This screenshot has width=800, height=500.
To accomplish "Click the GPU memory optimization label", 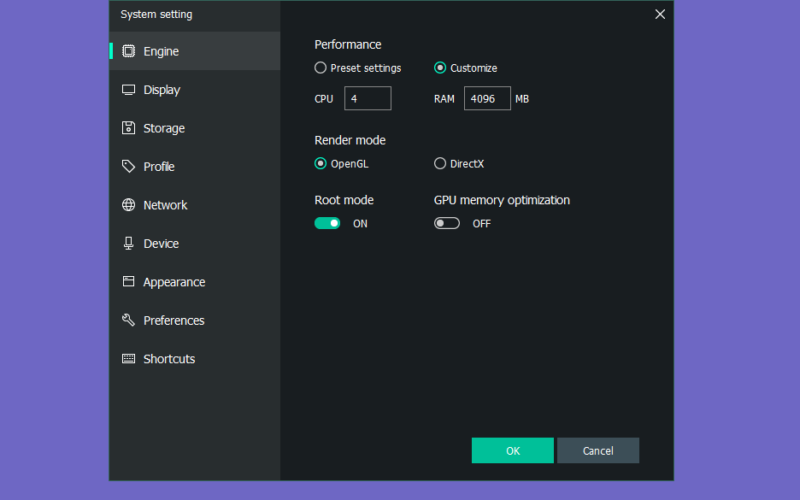I will (502, 200).
